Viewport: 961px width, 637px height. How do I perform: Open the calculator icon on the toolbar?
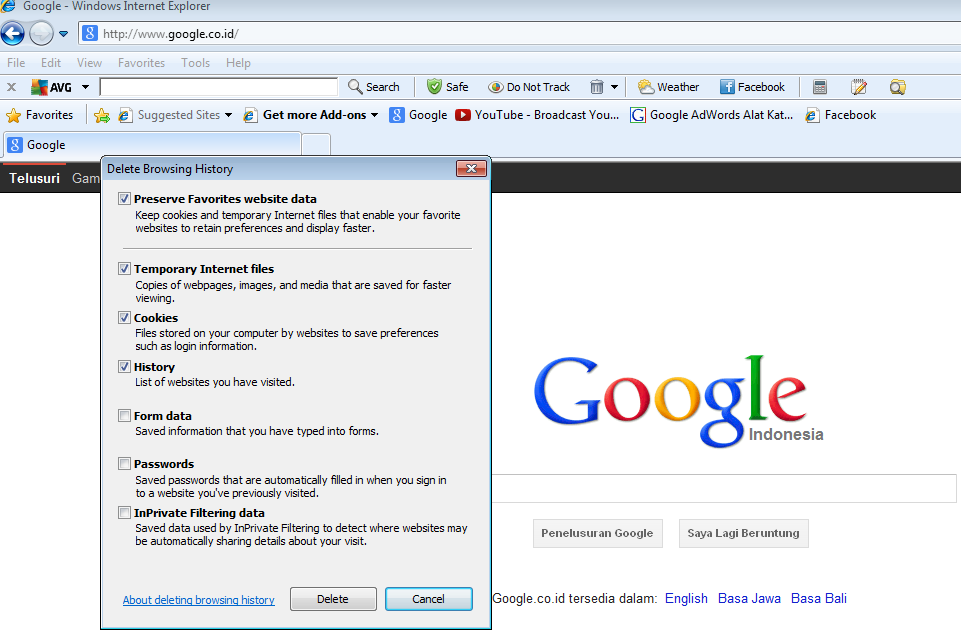pos(819,87)
